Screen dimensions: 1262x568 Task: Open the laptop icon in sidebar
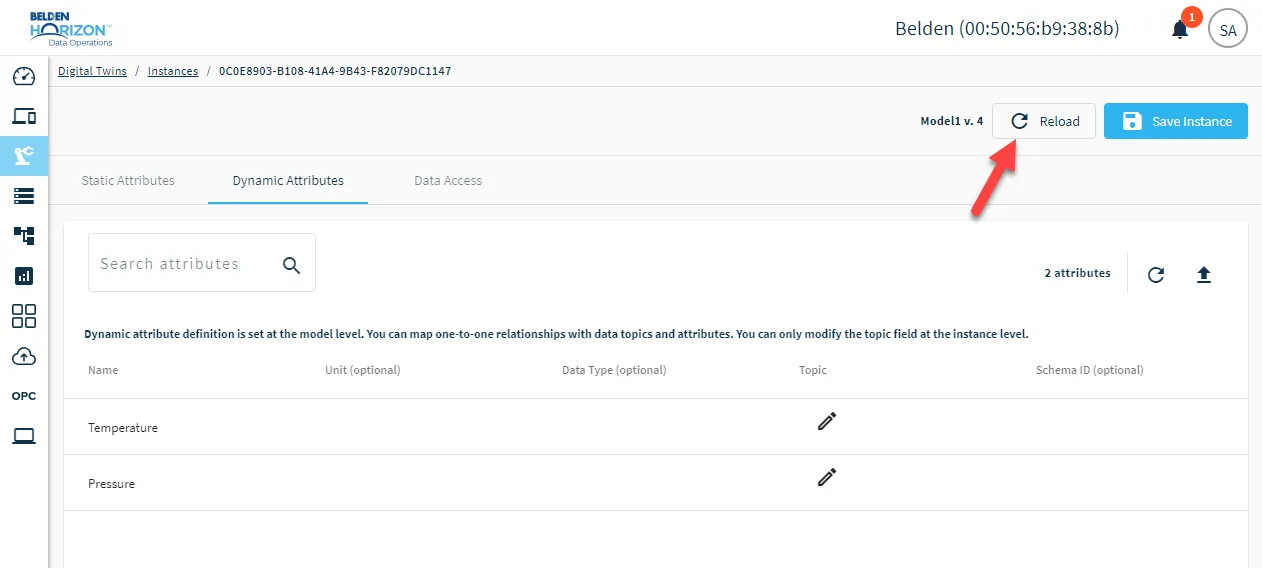tap(24, 436)
